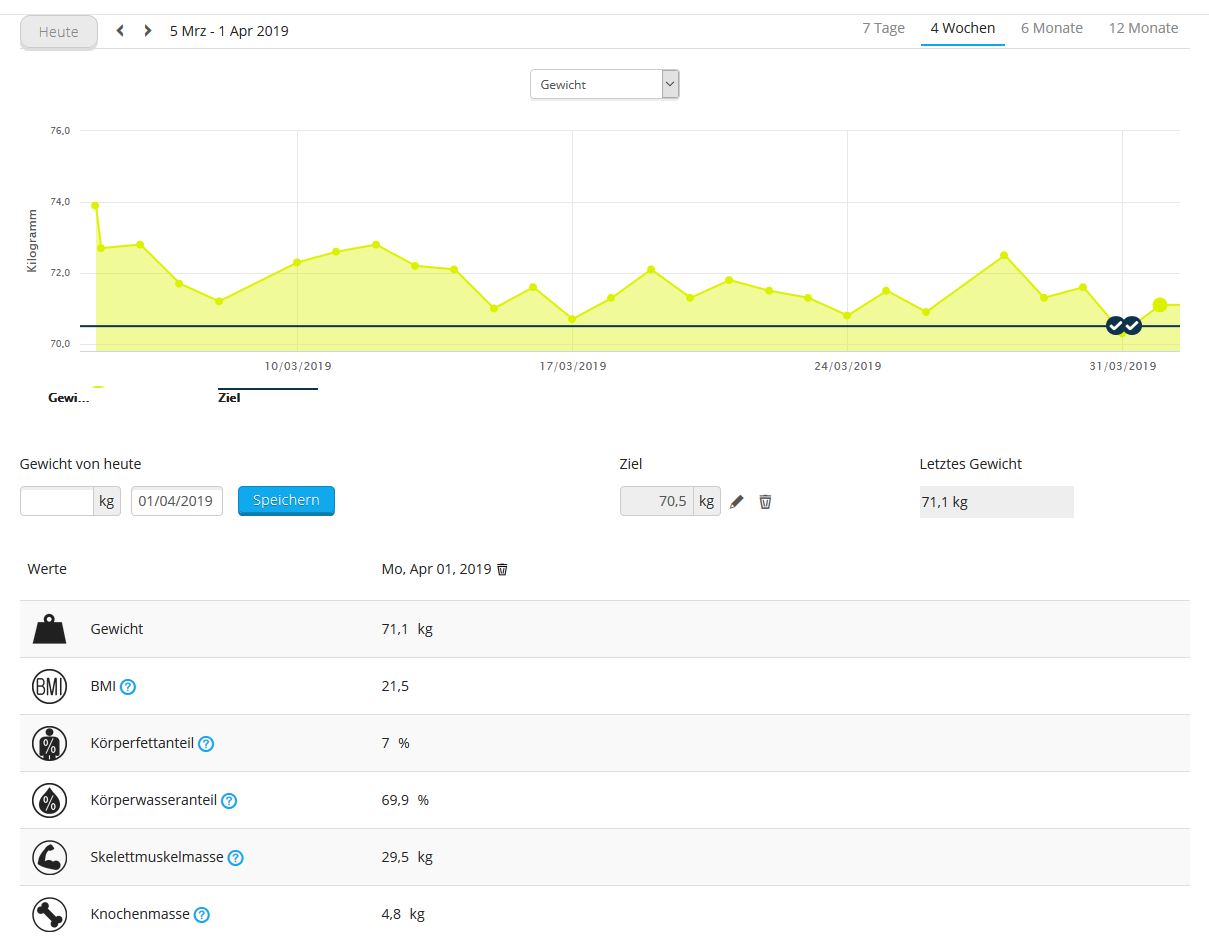
Task: Click the Gewicht von heute weight field
Action: (x=57, y=501)
